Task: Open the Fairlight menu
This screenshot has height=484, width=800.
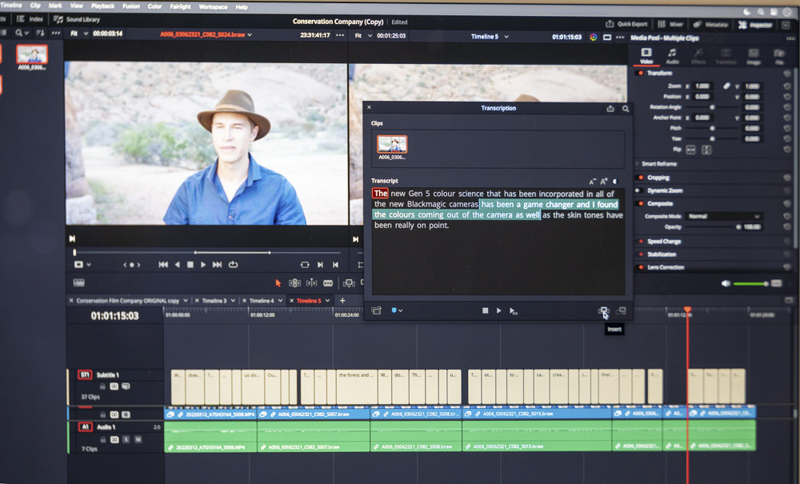Action: coord(180,7)
